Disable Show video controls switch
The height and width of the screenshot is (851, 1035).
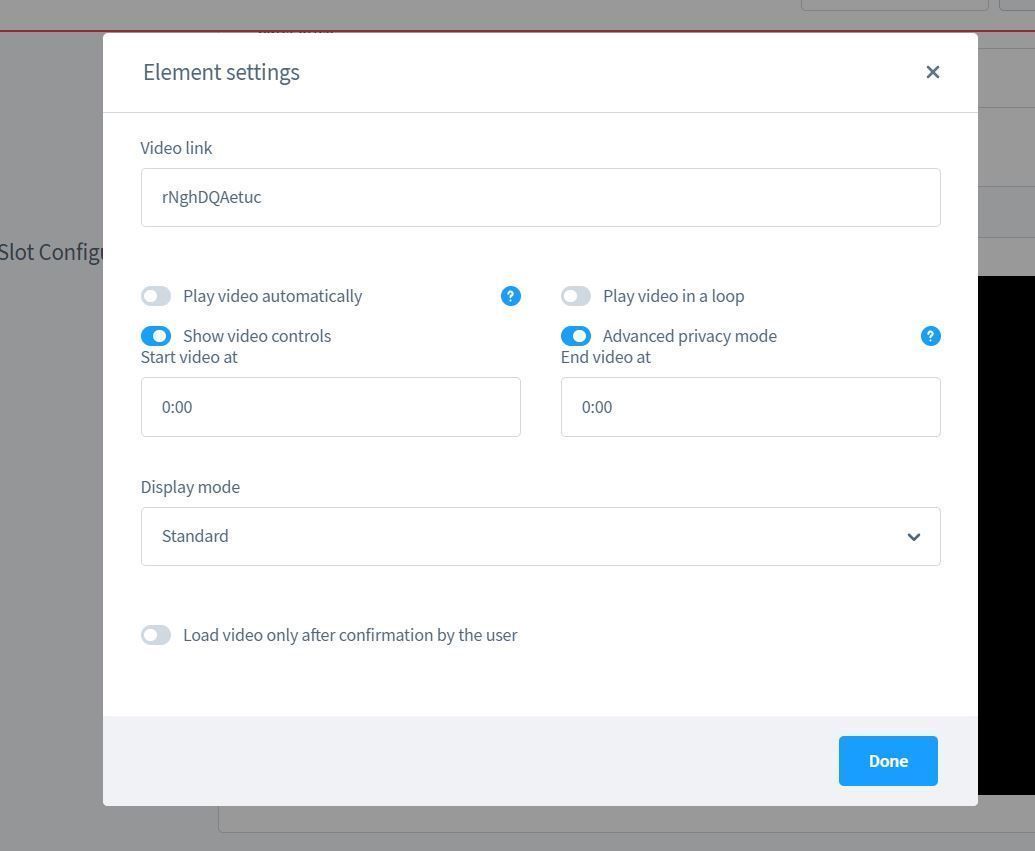(156, 336)
